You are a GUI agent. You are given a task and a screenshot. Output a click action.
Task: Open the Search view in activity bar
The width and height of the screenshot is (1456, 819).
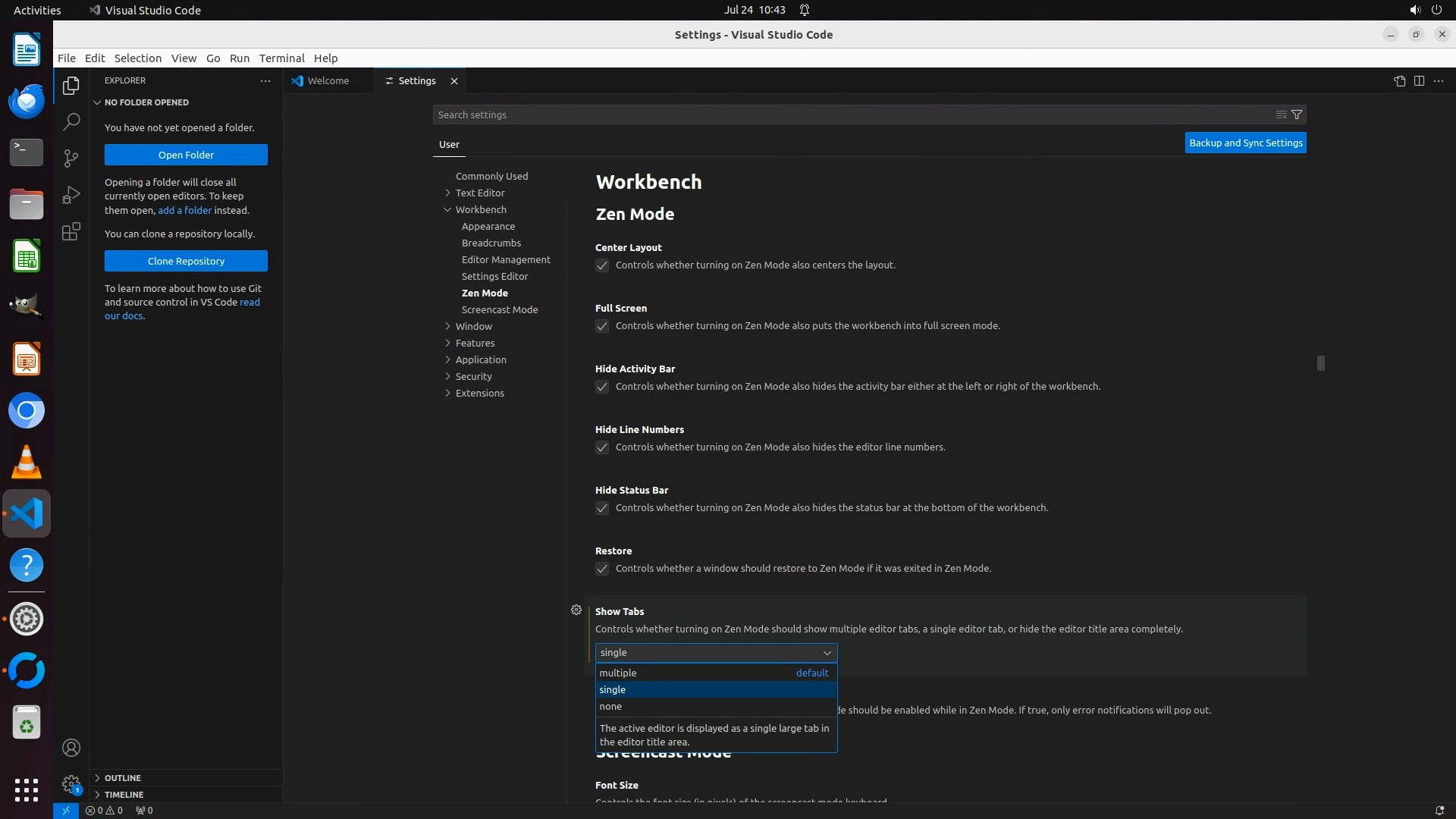click(x=71, y=121)
